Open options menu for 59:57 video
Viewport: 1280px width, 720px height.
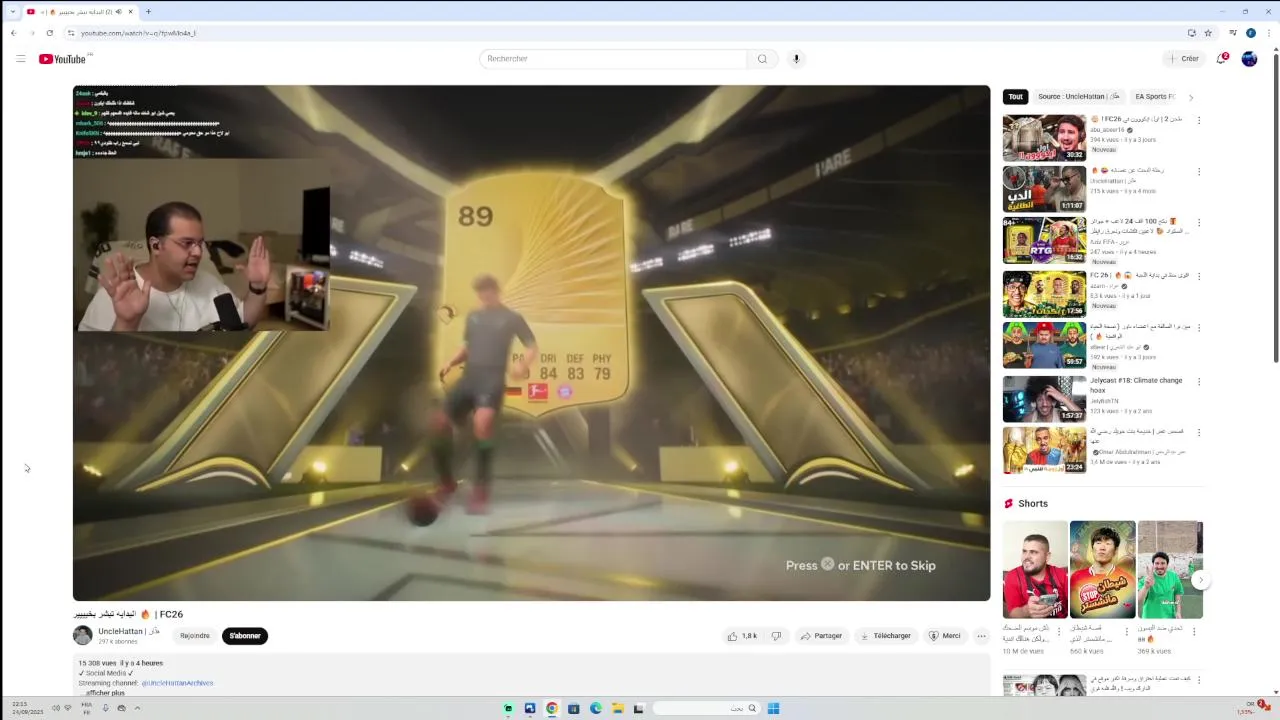pos(1199,328)
